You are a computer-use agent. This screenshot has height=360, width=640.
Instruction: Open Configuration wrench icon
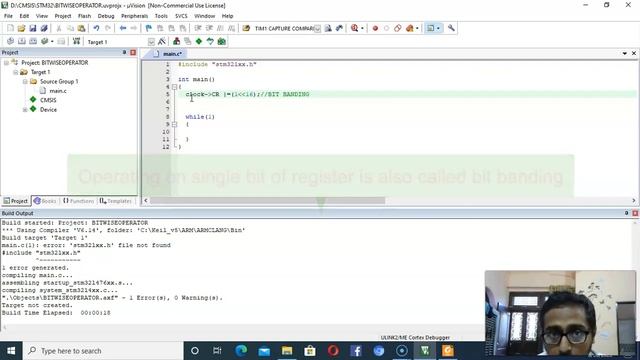451,28
